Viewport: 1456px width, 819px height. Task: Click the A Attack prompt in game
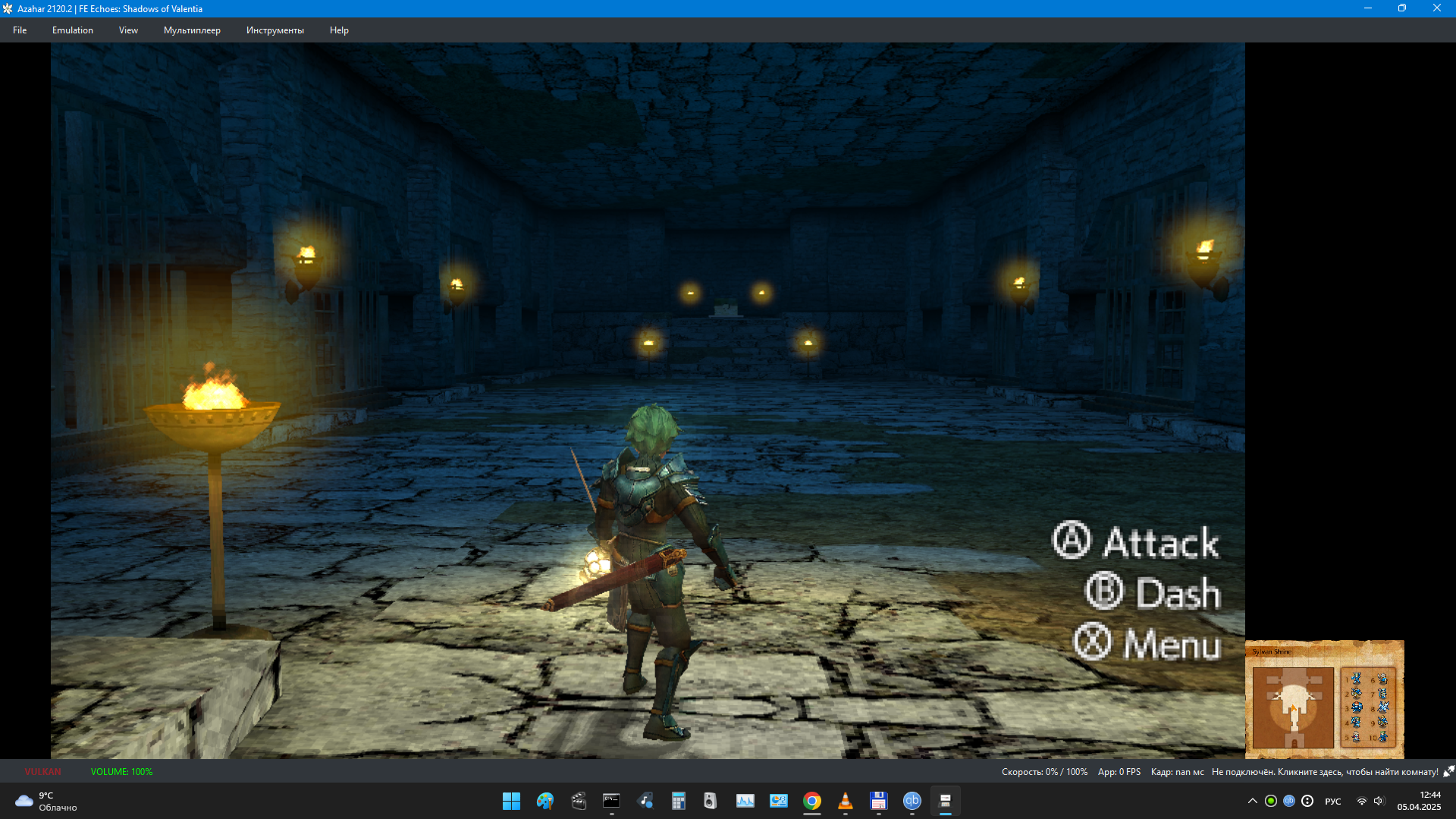coord(1136,541)
